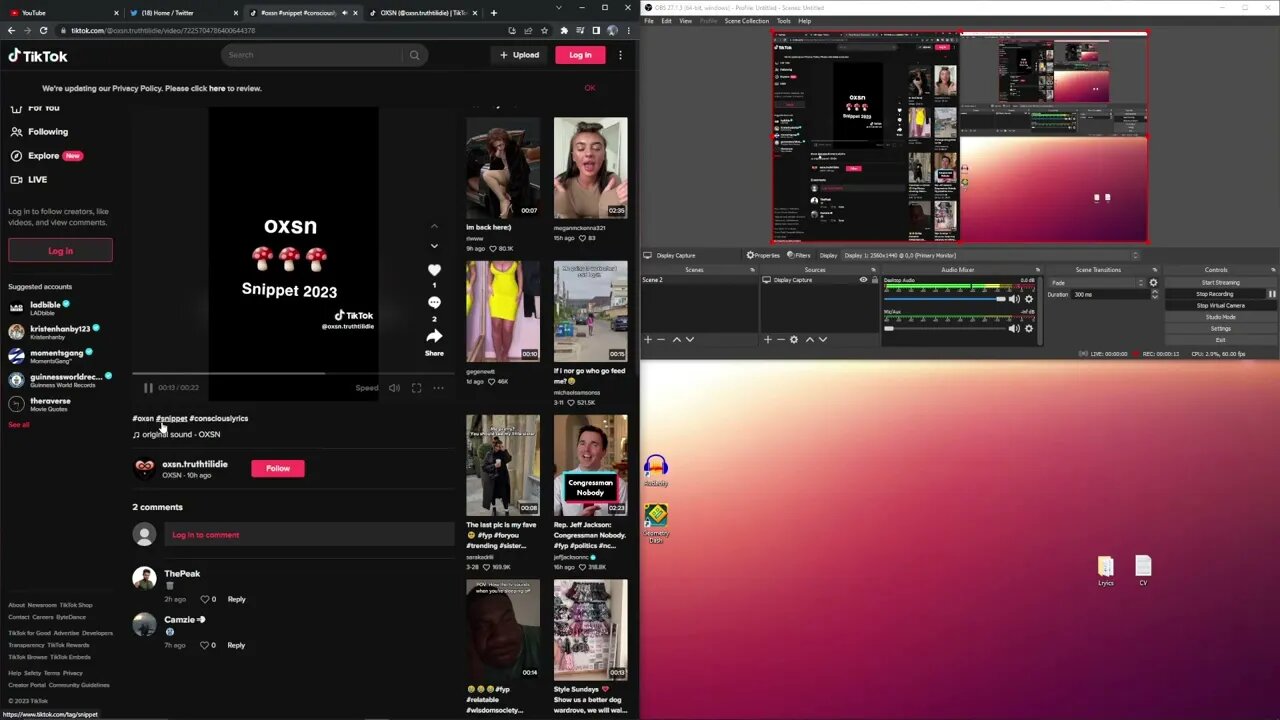Adjust Mic/Aux volume slider
This screenshot has width=1280, height=720.
click(945, 328)
